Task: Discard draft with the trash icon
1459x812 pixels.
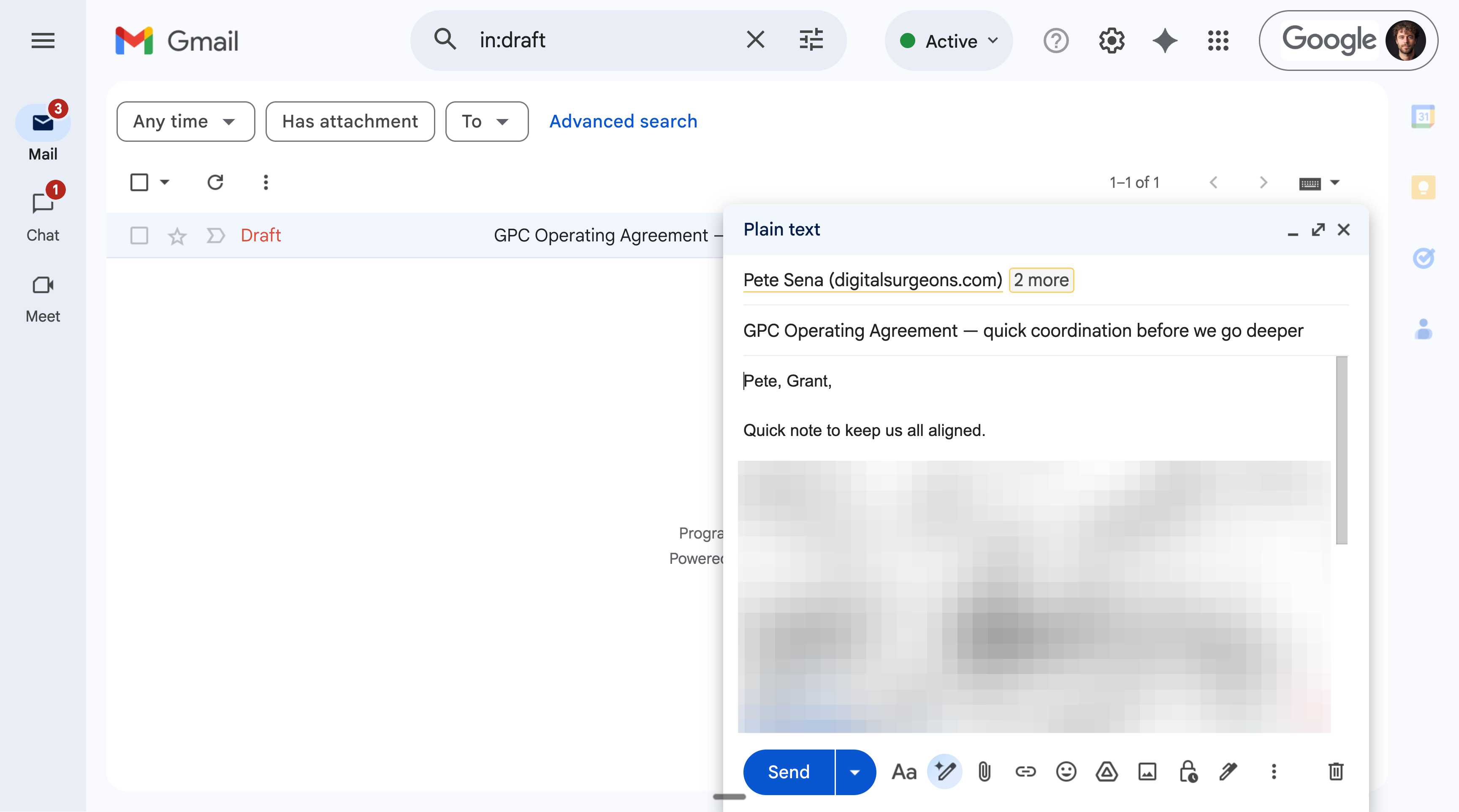Action: [x=1336, y=772]
